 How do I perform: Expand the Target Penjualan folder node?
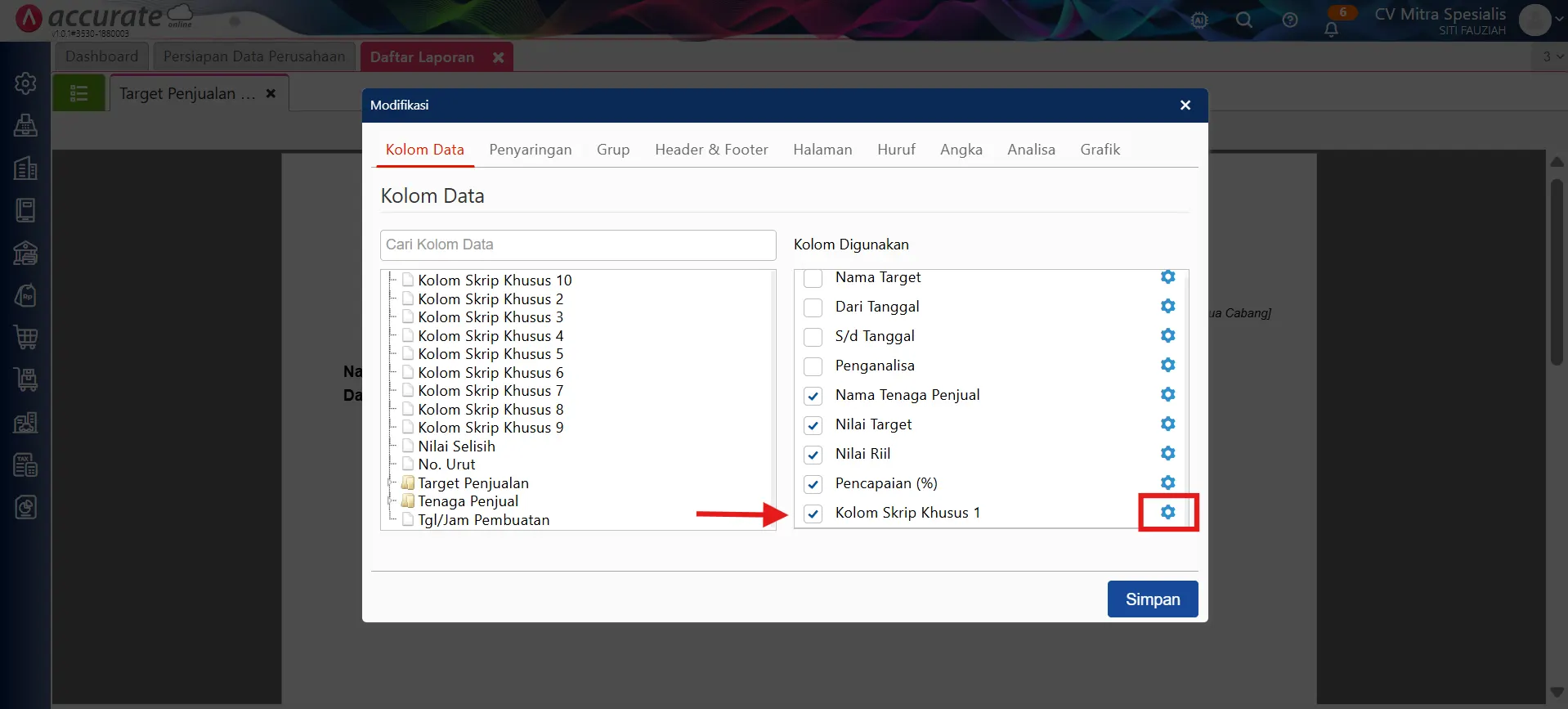391,483
